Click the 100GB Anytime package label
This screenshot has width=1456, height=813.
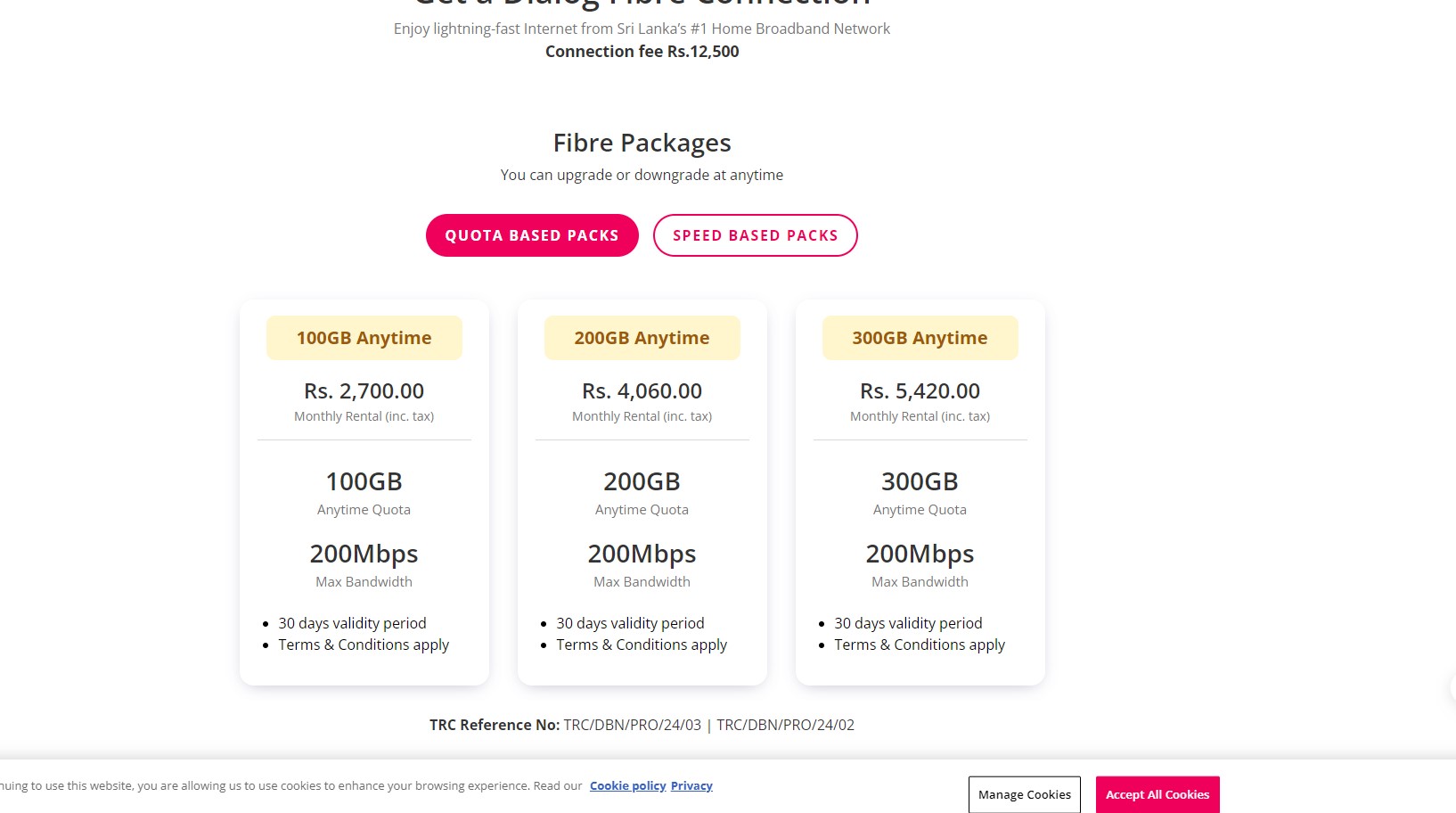pyautogui.click(x=364, y=338)
